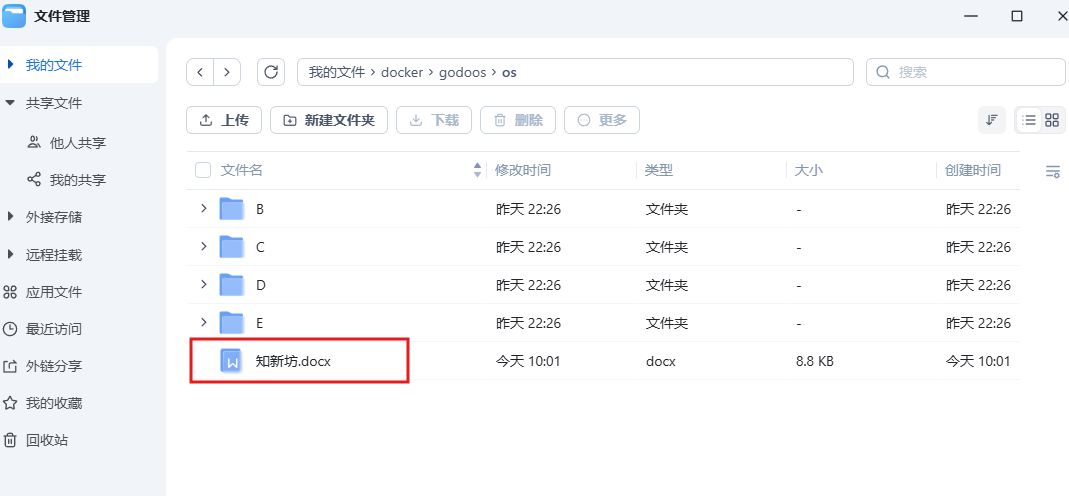
Task: Open 回收站 recycle bin in sidebar
Action: (46, 440)
